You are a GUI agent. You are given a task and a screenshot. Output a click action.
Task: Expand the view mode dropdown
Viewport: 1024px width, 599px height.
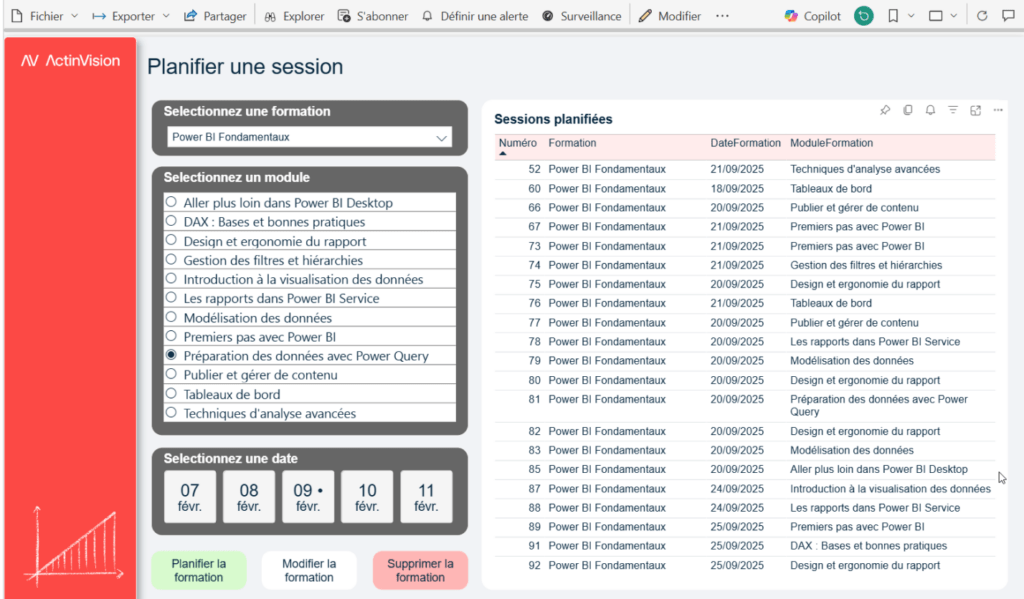click(953, 16)
